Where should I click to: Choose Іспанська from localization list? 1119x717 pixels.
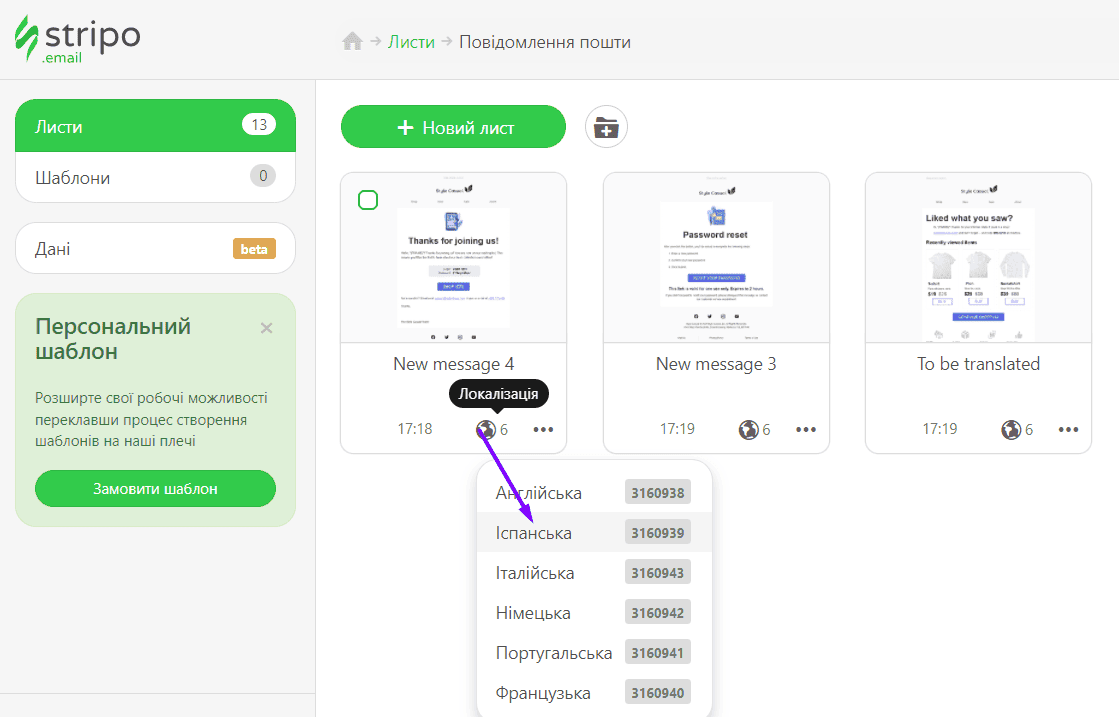pyautogui.click(x=534, y=533)
